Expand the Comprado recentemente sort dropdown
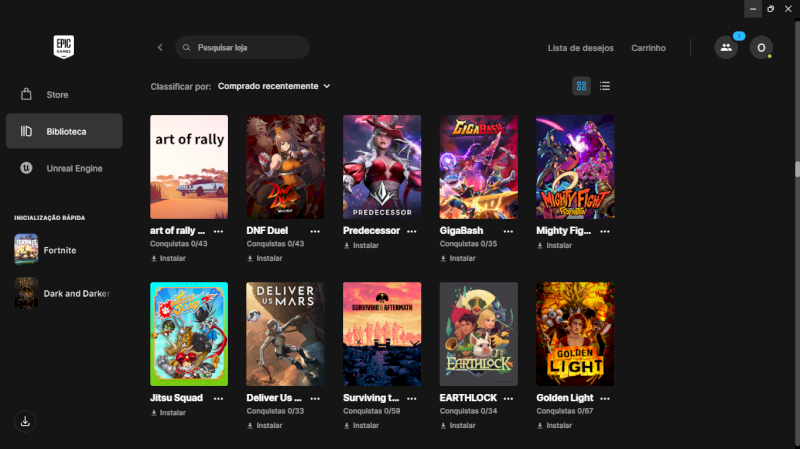The image size is (800, 449). pyautogui.click(x=274, y=86)
